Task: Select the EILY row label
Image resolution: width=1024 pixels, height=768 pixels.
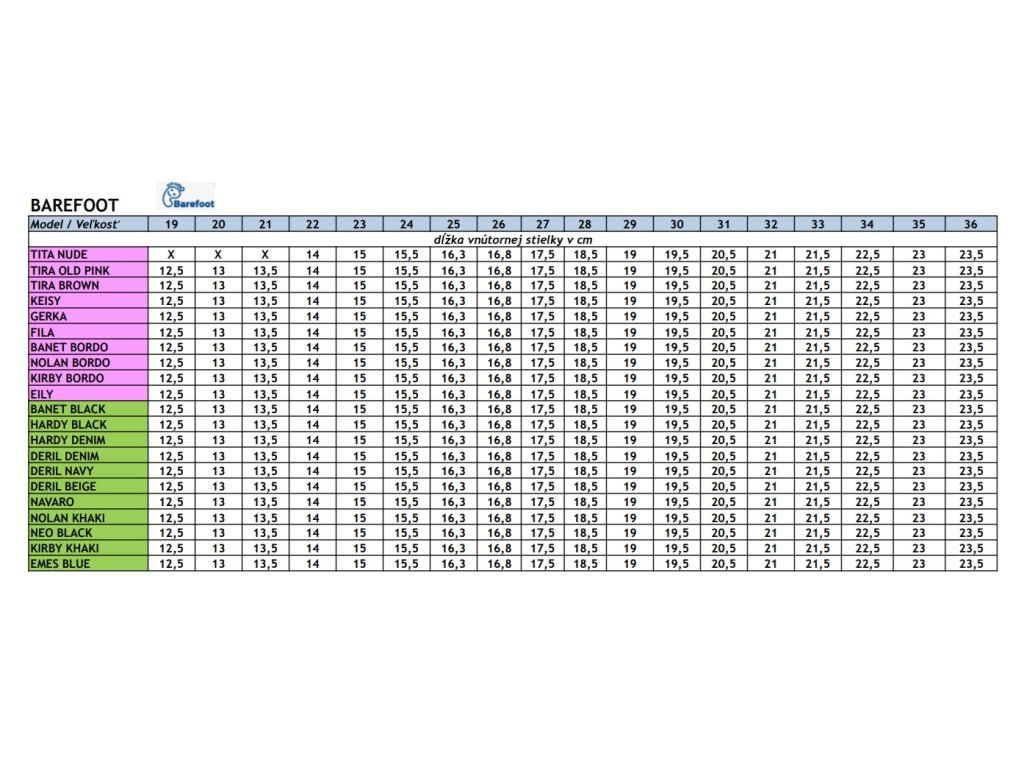Action: coord(88,394)
